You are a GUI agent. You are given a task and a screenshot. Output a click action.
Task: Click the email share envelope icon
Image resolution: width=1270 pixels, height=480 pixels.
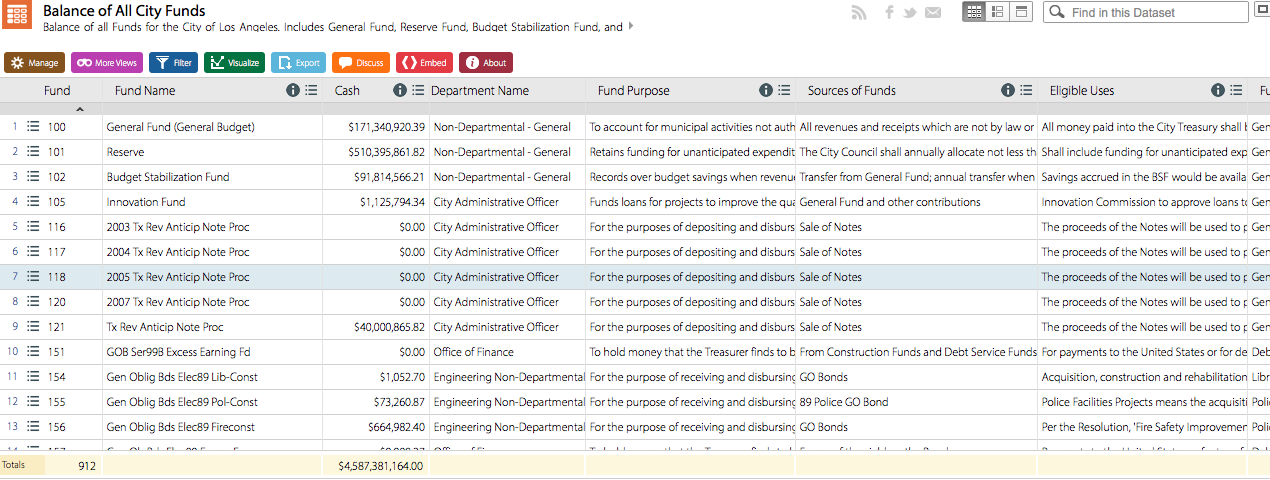933,13
